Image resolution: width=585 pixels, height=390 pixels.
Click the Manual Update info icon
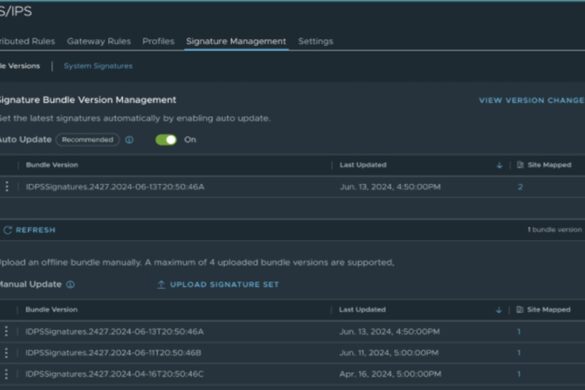[x=70, y=284]
